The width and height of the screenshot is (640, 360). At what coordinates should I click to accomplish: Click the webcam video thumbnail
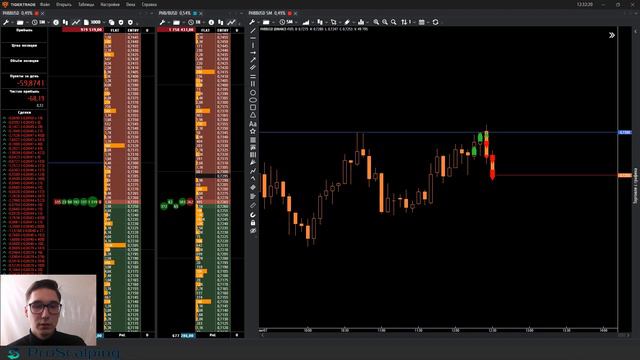pos(48,310)
